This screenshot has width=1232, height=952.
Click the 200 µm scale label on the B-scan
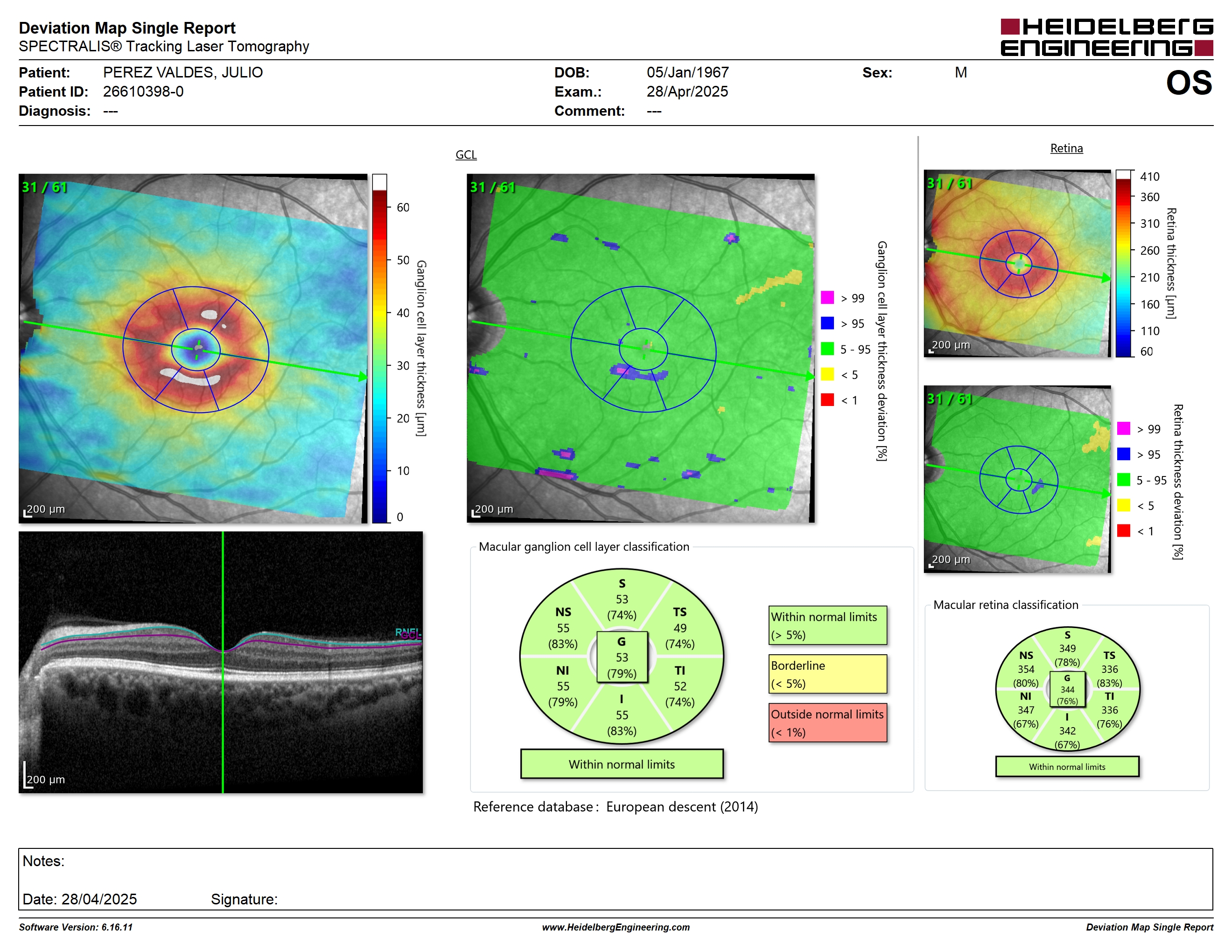click(x=46, y=779)
